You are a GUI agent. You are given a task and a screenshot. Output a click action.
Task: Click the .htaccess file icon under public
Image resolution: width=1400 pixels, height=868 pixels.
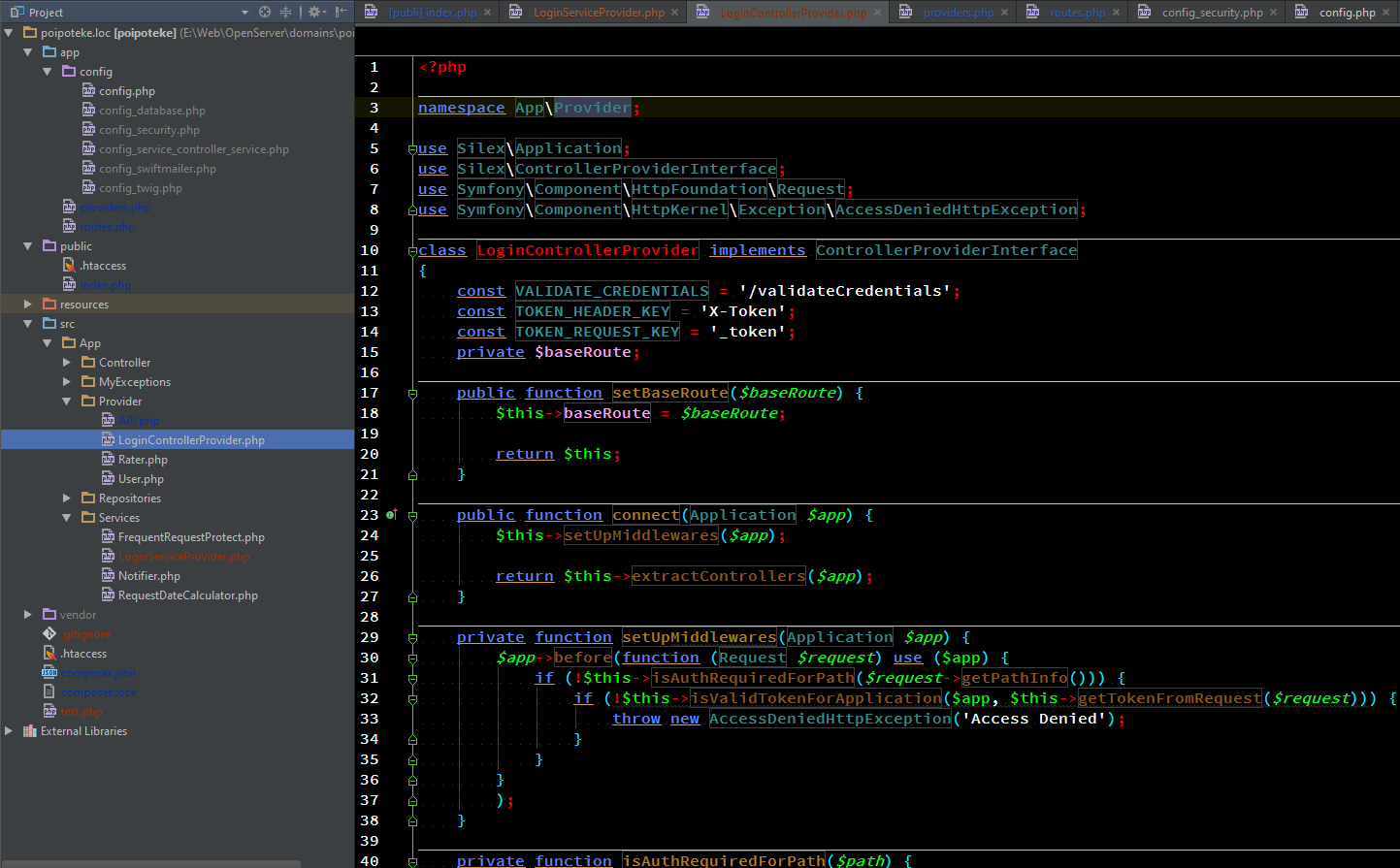click(69, 265)
